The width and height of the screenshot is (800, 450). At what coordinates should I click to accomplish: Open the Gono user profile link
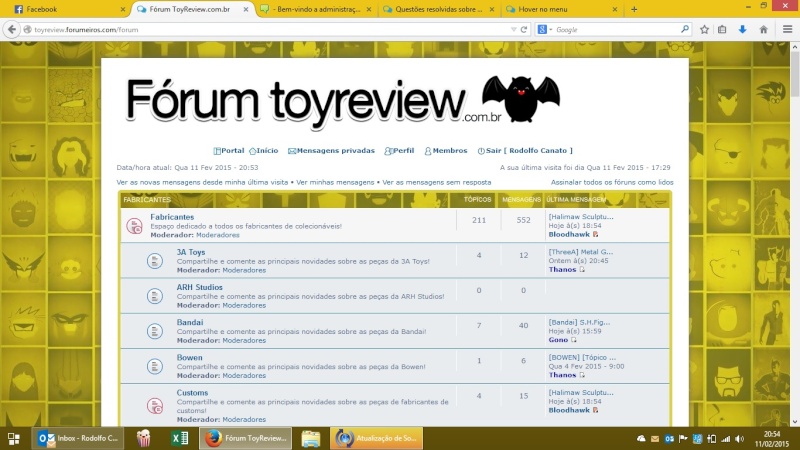point(558,340)
